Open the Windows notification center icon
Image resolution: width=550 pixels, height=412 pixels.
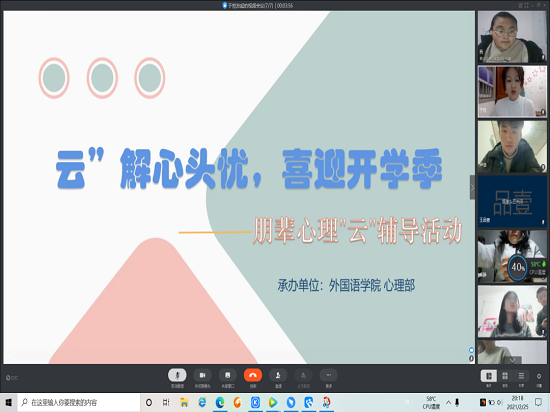[x=538, y=403]
